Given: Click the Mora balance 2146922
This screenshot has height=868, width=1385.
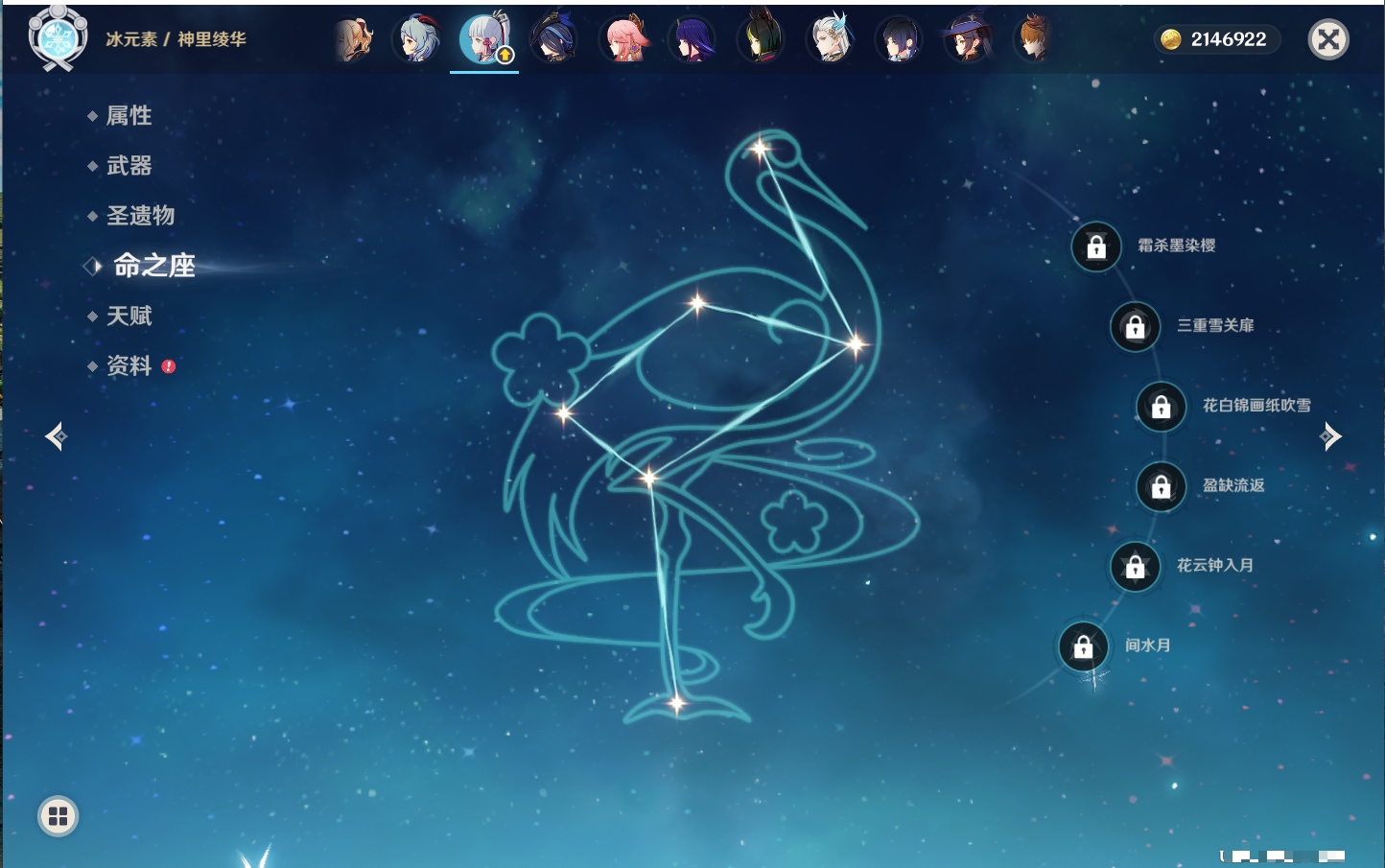Looking at the screenshot, I should [1229, 39].
